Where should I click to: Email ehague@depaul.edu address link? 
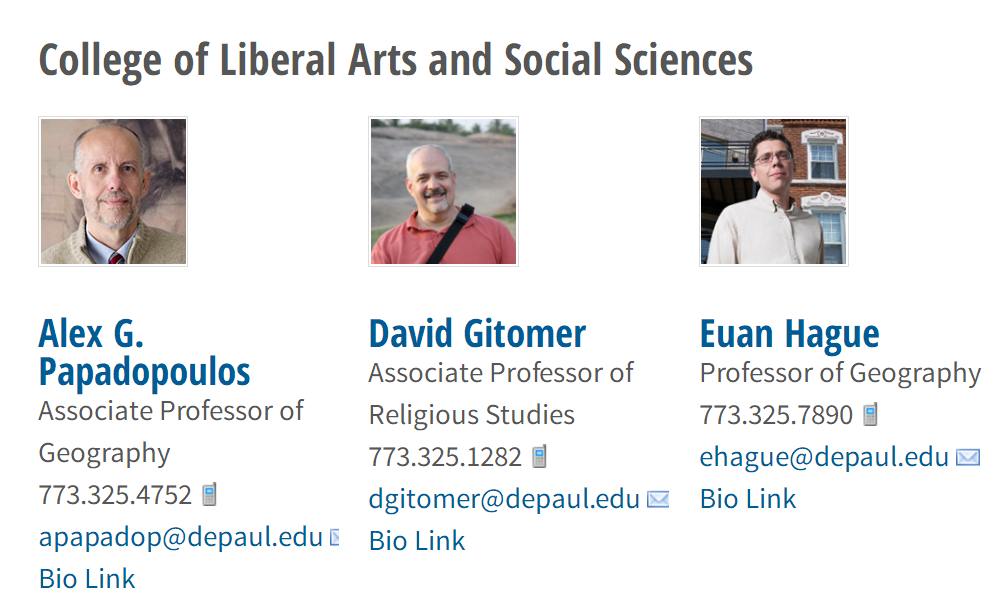pyautogui.click(x=824, y=457)
